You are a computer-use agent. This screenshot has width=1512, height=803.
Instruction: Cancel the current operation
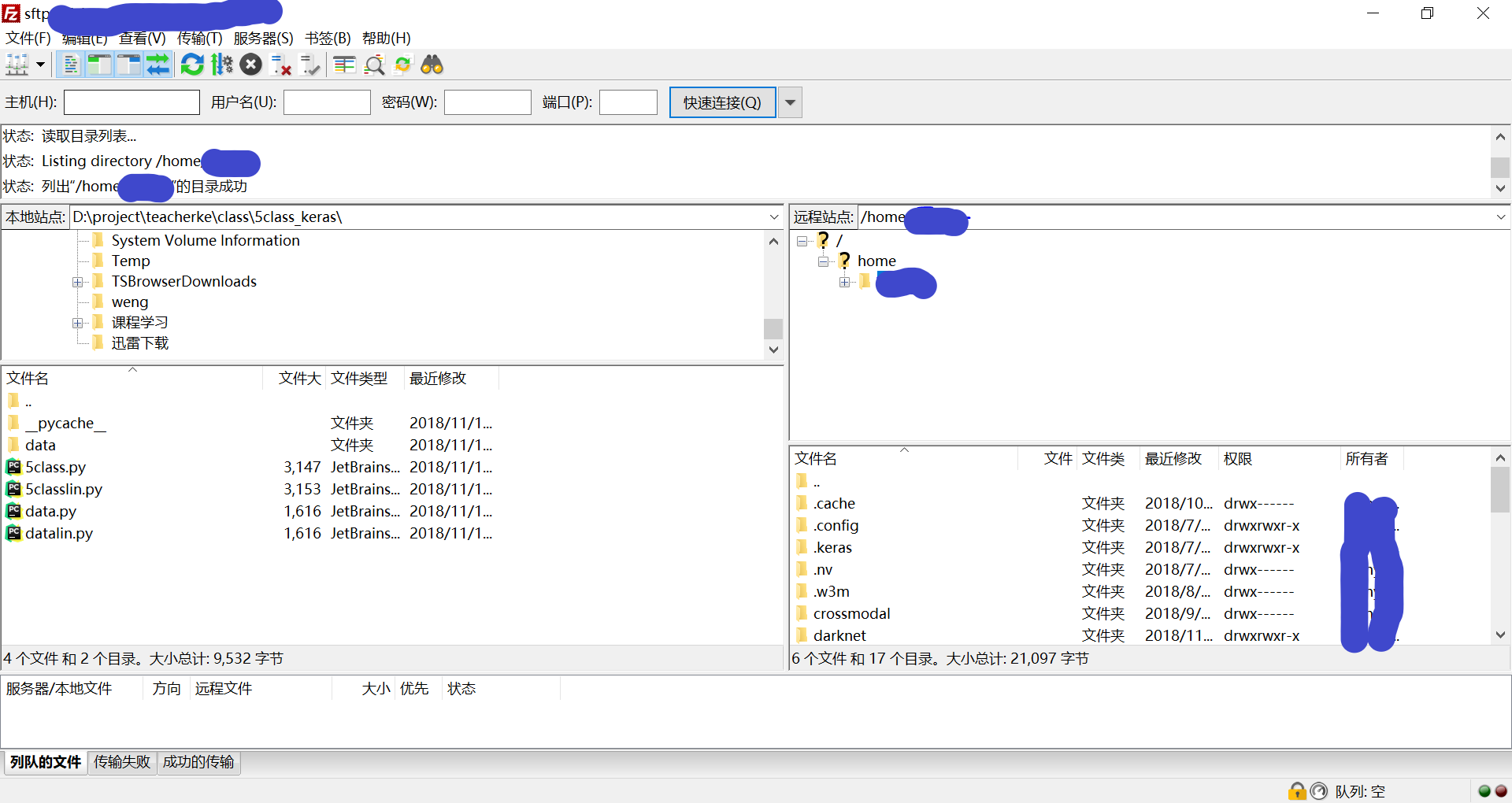250,65
